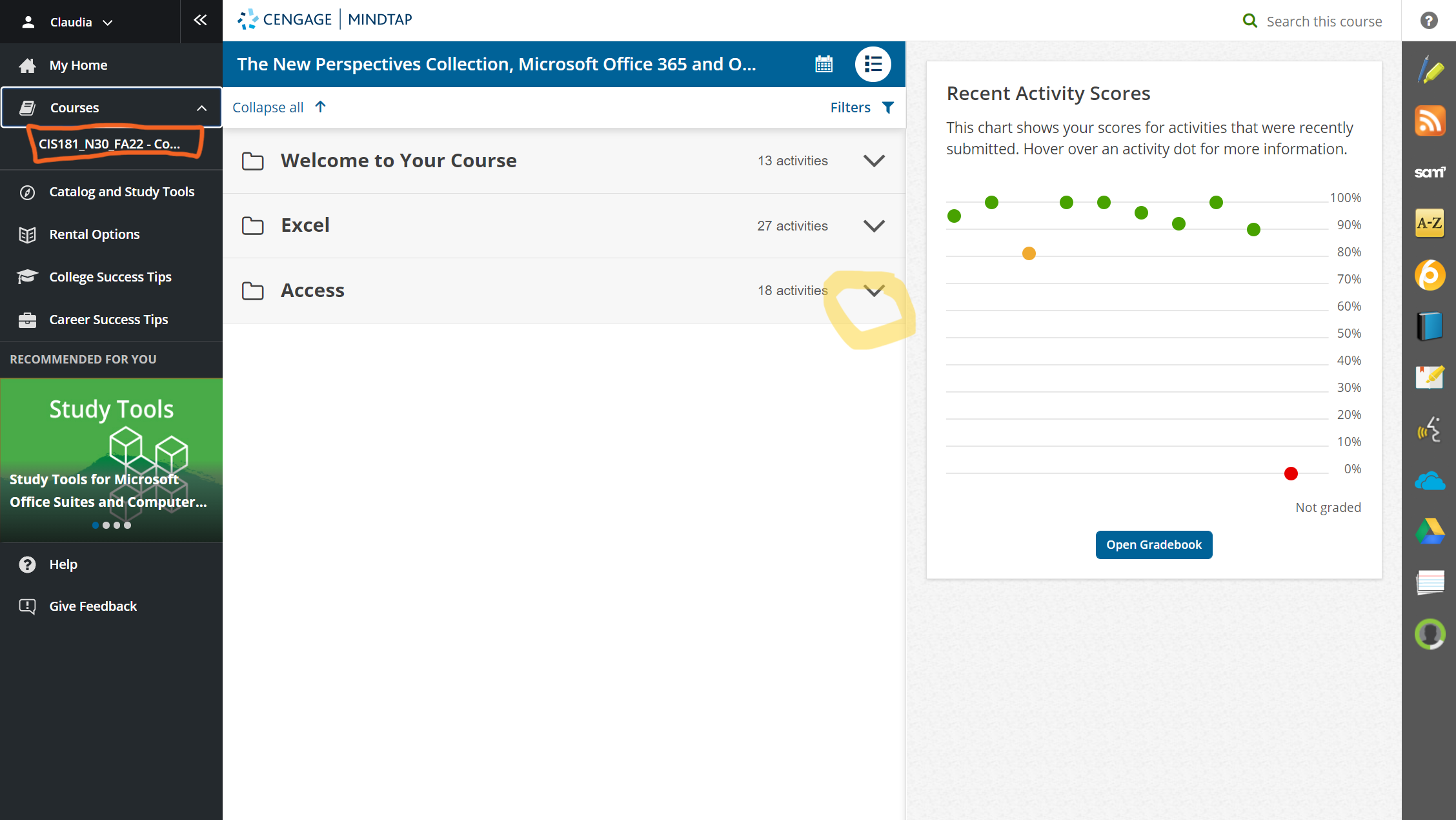Collapse the left sidebar with double arrows
This screenshot has height=820, width=1456.
click(201, 20)
